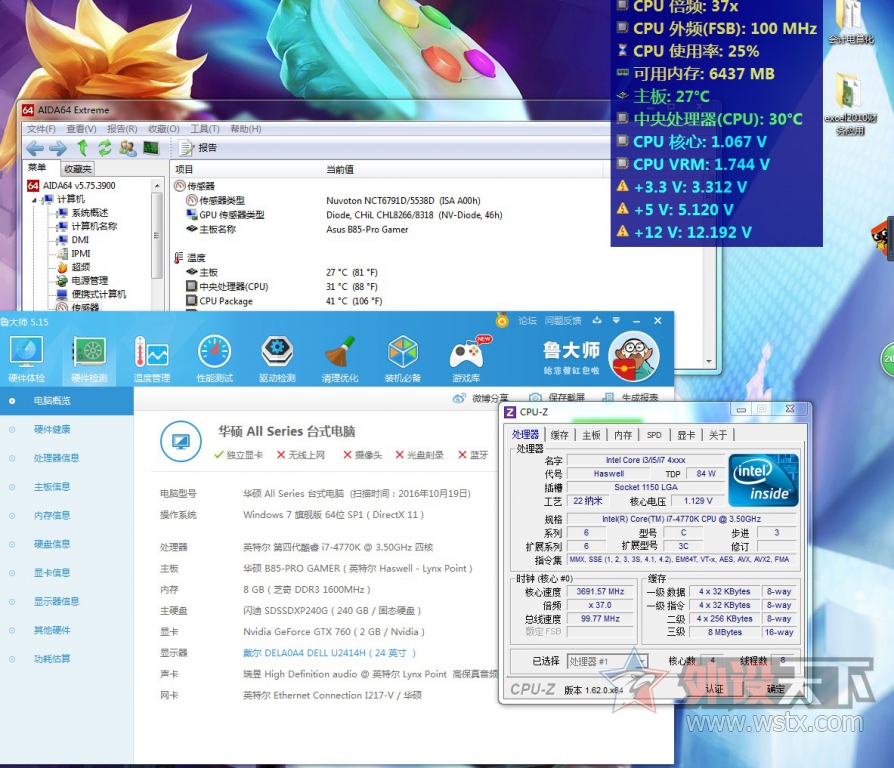Viewport: 894px width, 768px height.
Task: Open the 处理器 #1 dropdown in CPU-Z
Action: [x=642, y=661]
